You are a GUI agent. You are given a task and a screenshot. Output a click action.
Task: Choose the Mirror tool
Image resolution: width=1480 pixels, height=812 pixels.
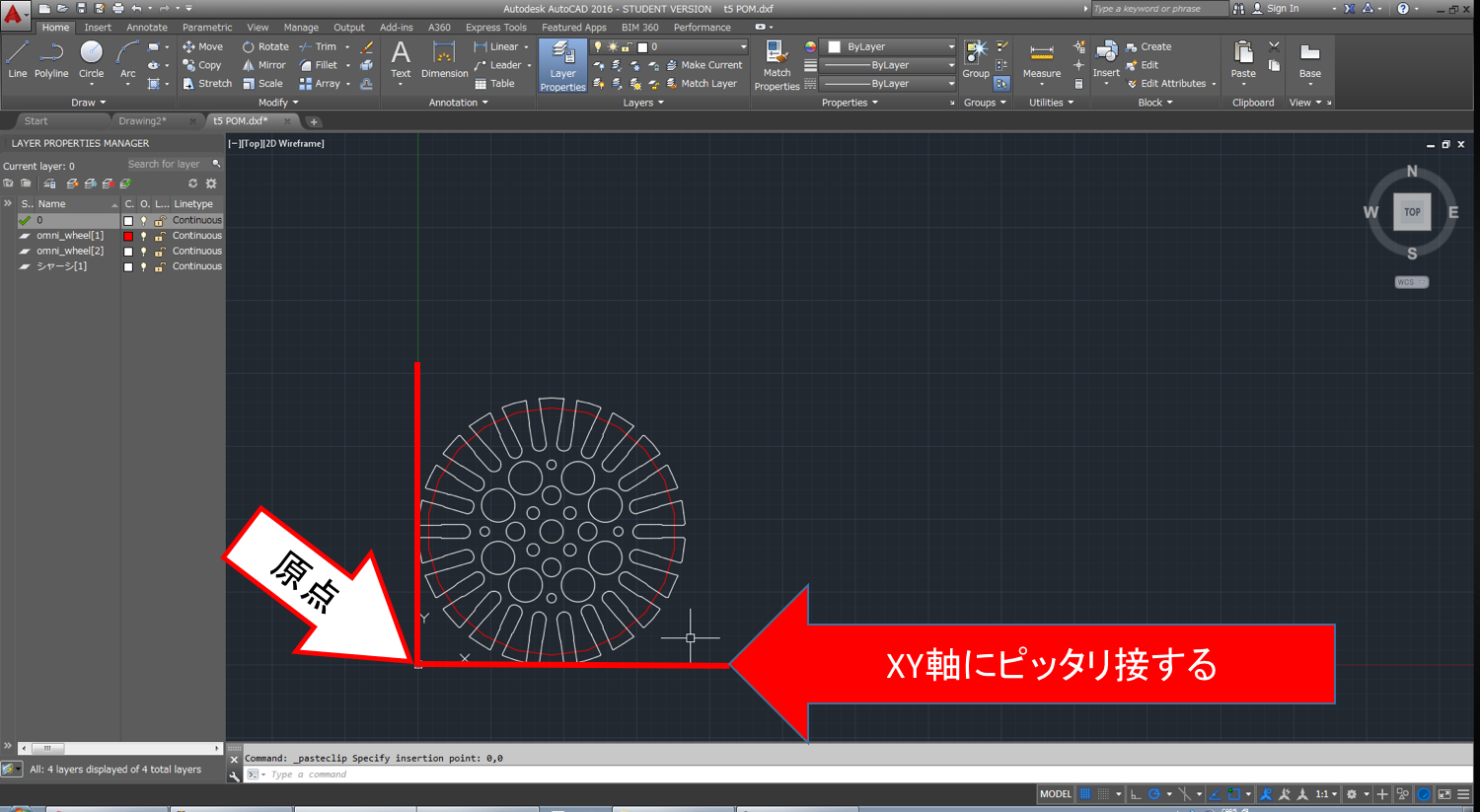coord(264,65)
